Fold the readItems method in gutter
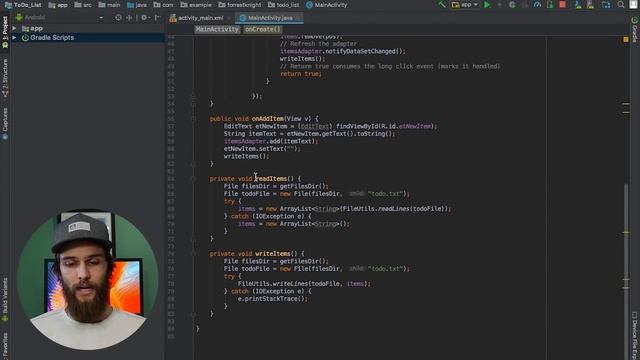The width and height of the screenshot is (640, 360). tap(193, 179)
